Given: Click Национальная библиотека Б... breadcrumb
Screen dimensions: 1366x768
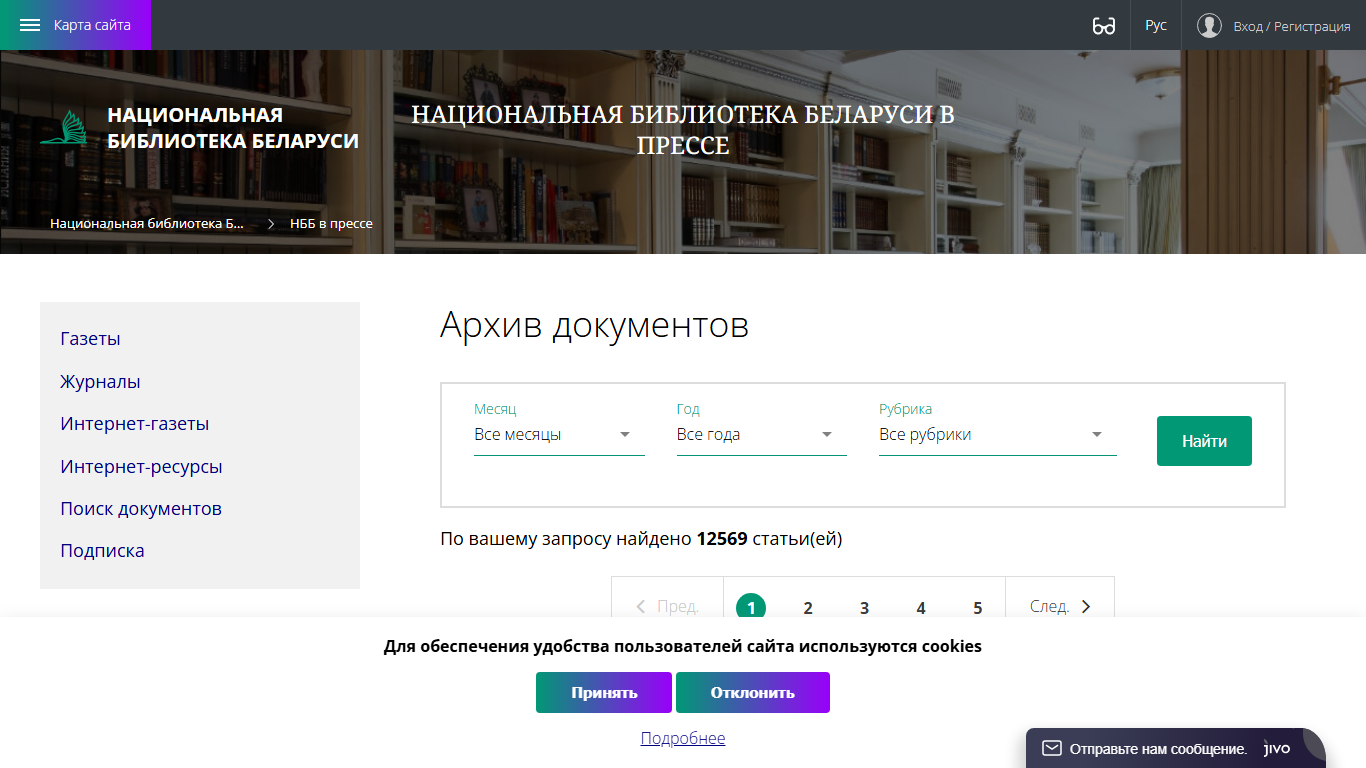Looking at the screenshot, I should (x=147, y=224).
